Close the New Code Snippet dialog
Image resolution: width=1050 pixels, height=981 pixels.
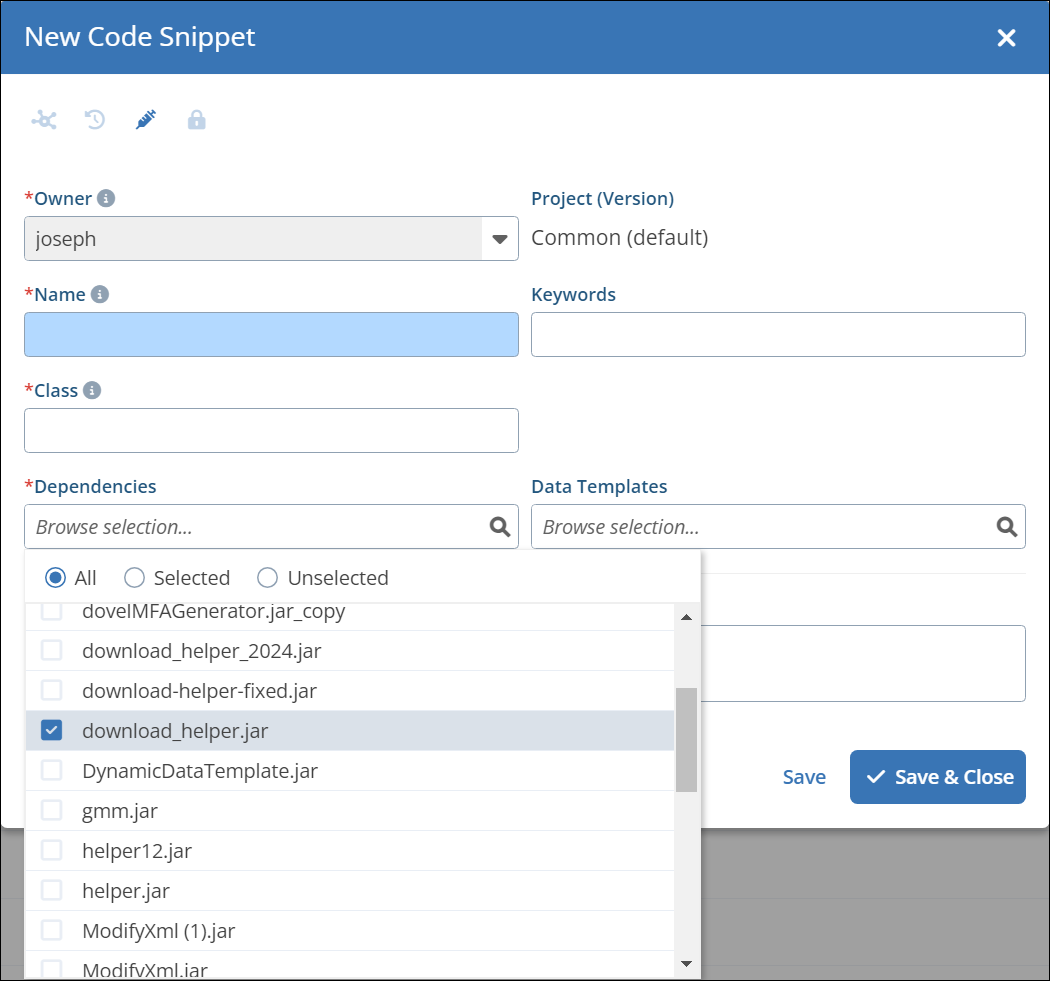click(1006, 38)
